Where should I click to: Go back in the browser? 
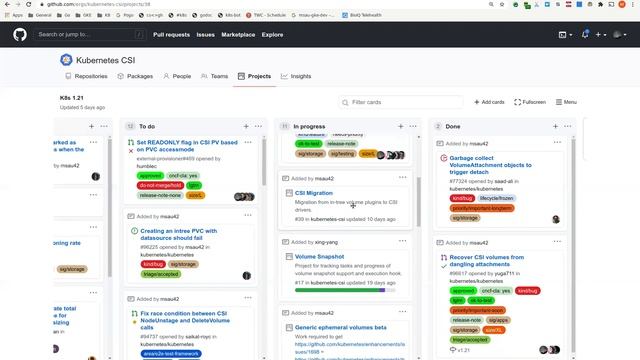(x=7, y=4)
